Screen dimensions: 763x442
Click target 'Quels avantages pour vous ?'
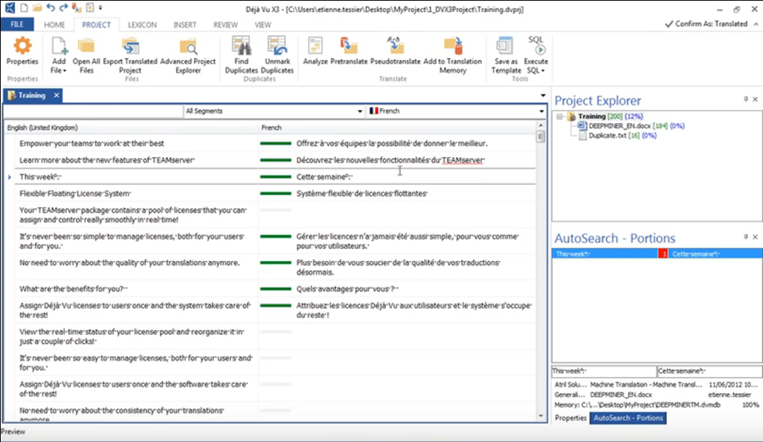[x=347, y=289]
